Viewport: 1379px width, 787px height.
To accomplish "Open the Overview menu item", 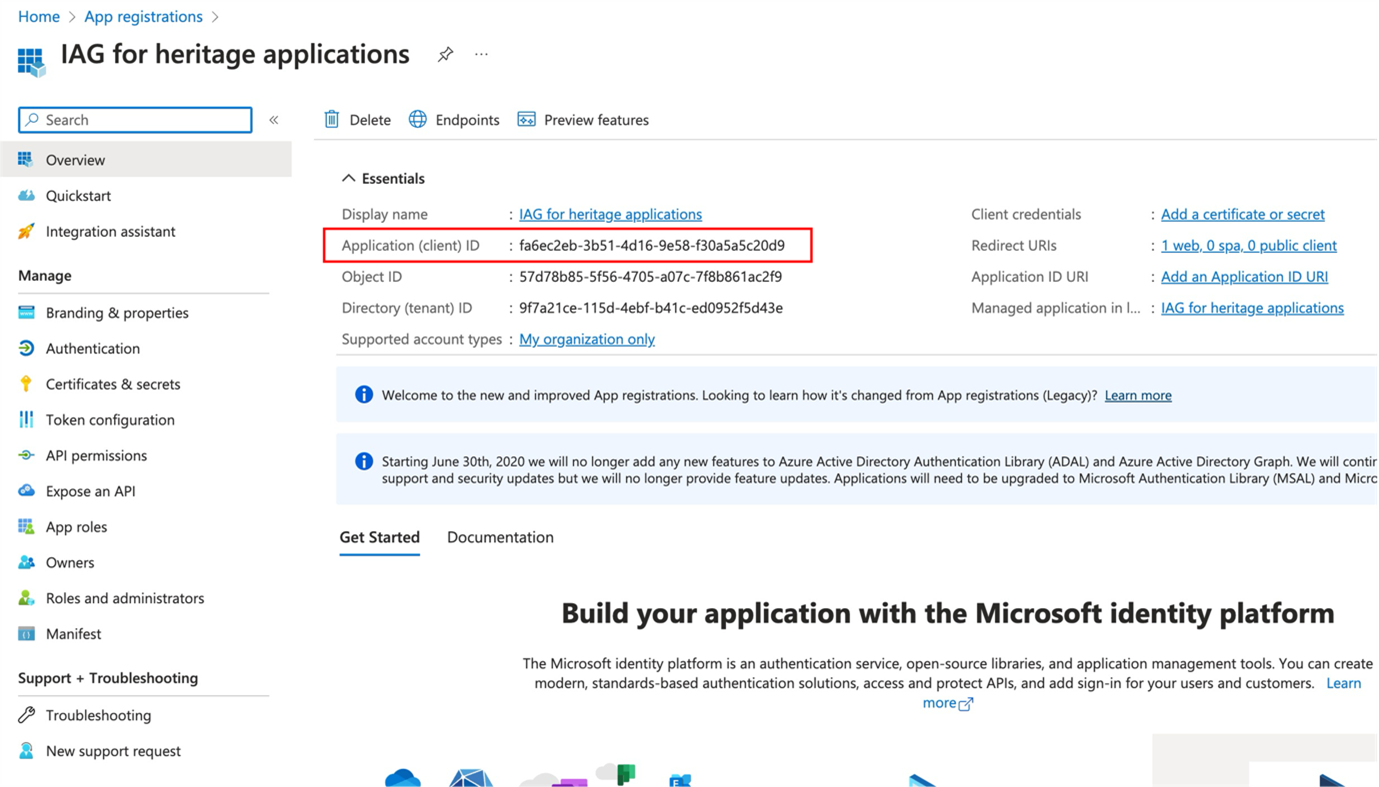I will 146,160.
